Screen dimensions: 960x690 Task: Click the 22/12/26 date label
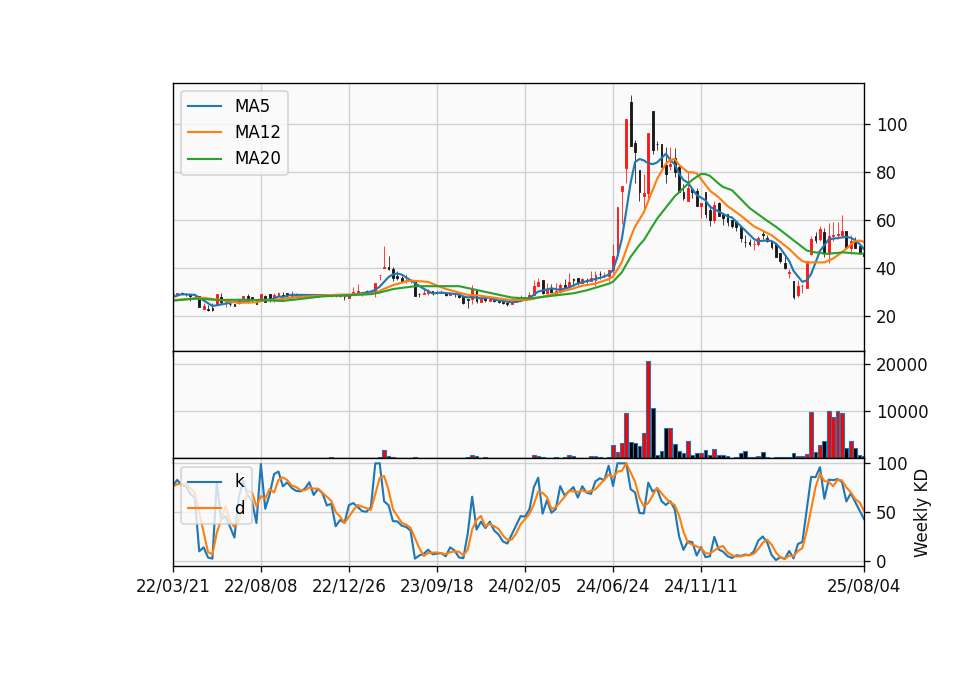pyautogui.click(x=349, y=586)
